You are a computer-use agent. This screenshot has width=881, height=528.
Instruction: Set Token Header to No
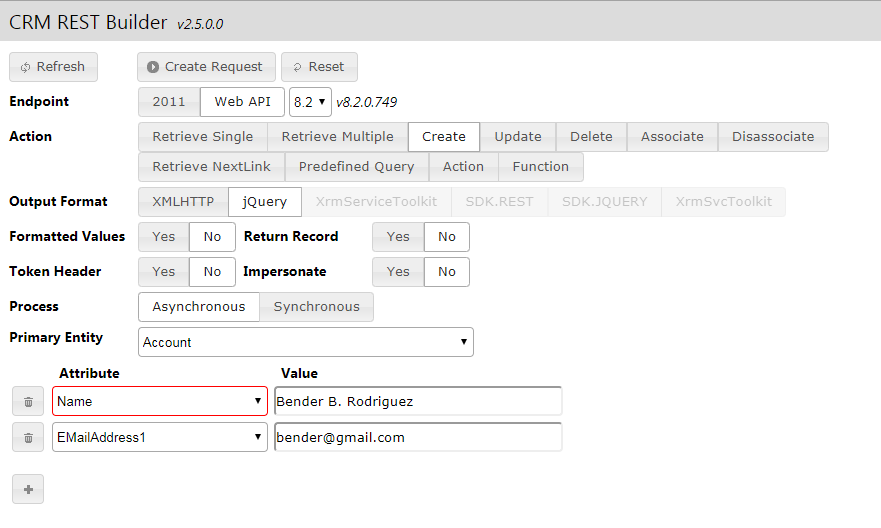tap(212, 271)
